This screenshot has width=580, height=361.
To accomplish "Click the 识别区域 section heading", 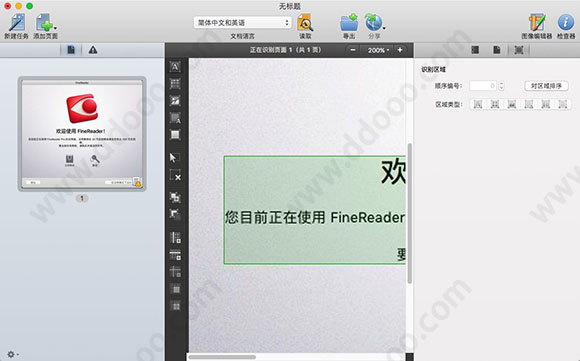I will pyautogui.click(x=434, y=70).
